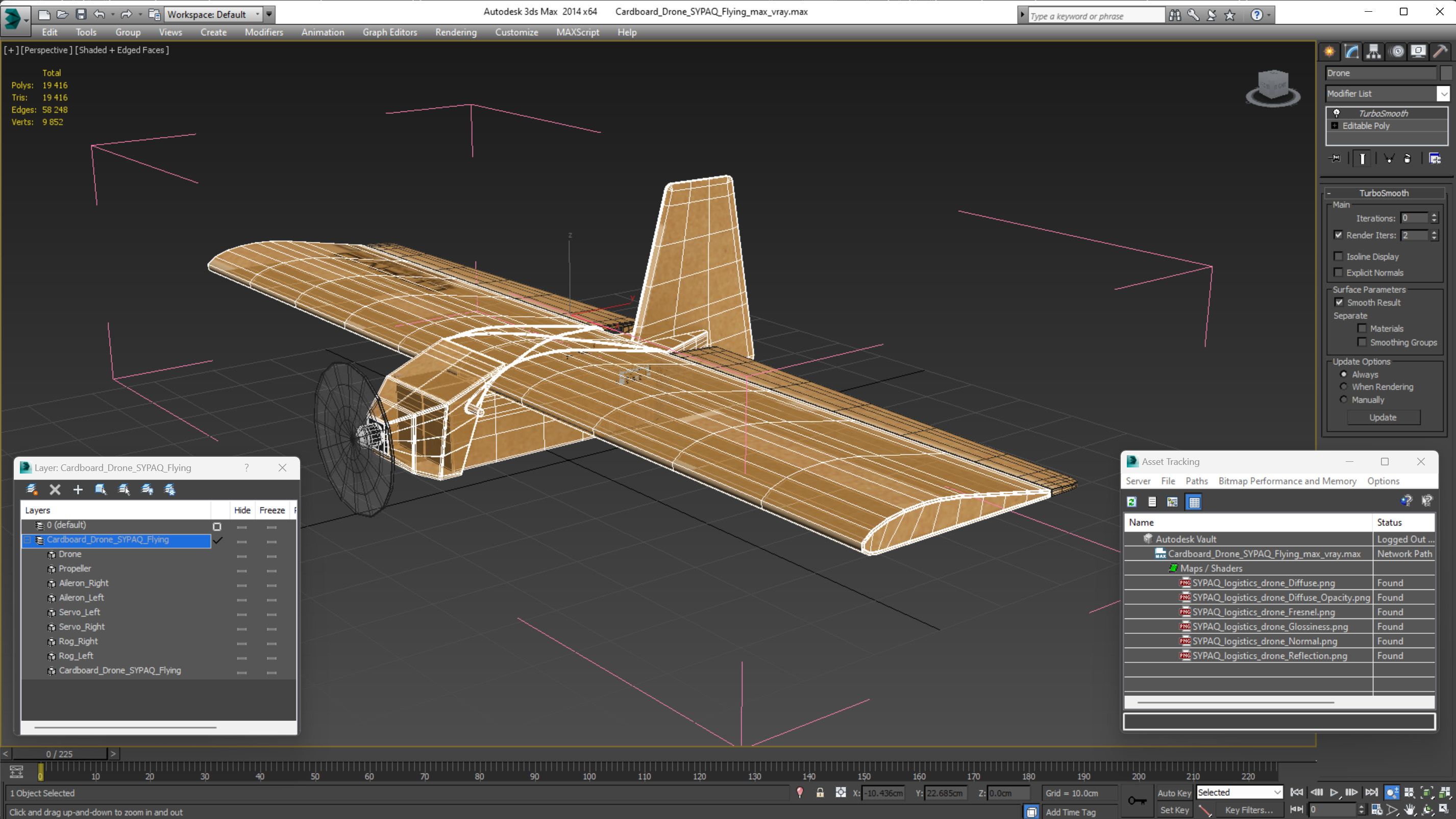1456x819 pixels.
Task: Click the Pin Stack icon
Action: (1335, 159)
